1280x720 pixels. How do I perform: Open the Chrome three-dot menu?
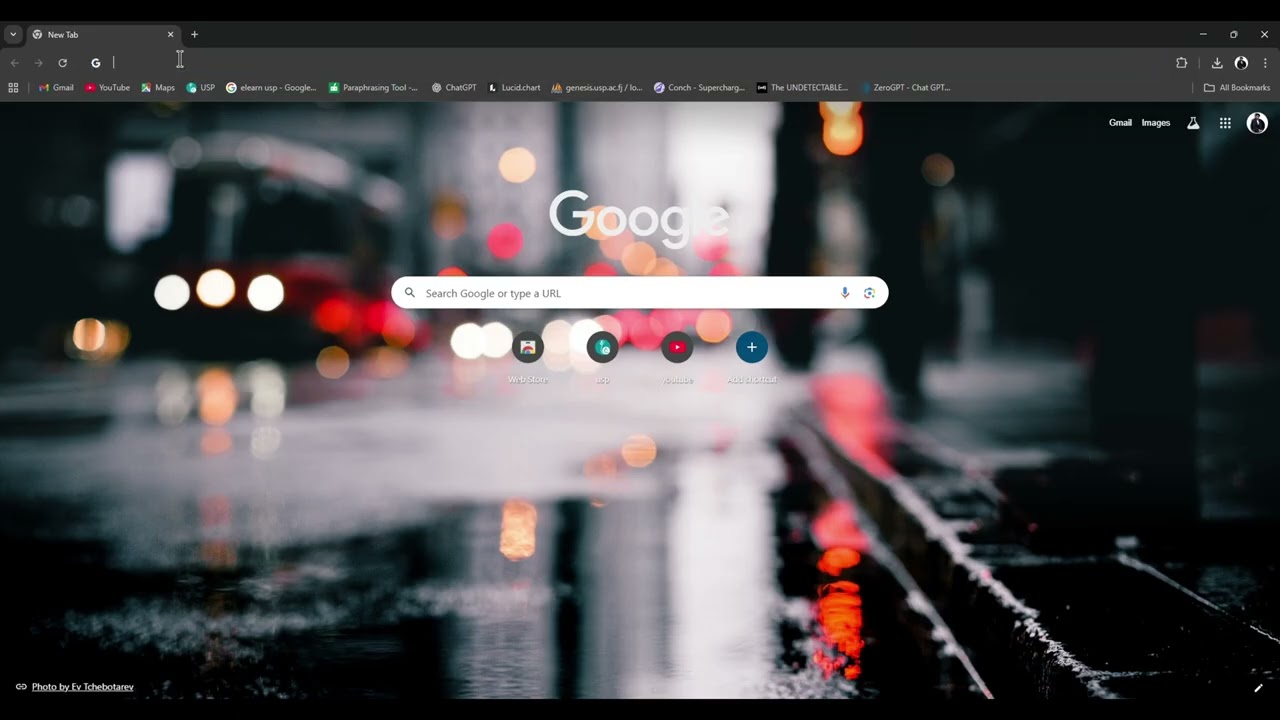pyautogui.click(x=1265, y=63)
